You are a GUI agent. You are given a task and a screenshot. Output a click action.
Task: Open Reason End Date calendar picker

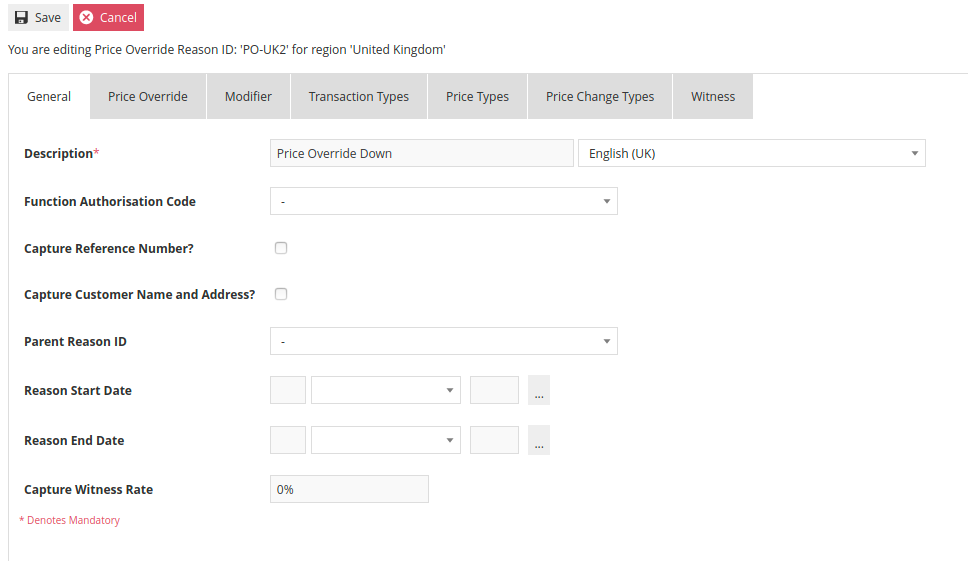539,440
